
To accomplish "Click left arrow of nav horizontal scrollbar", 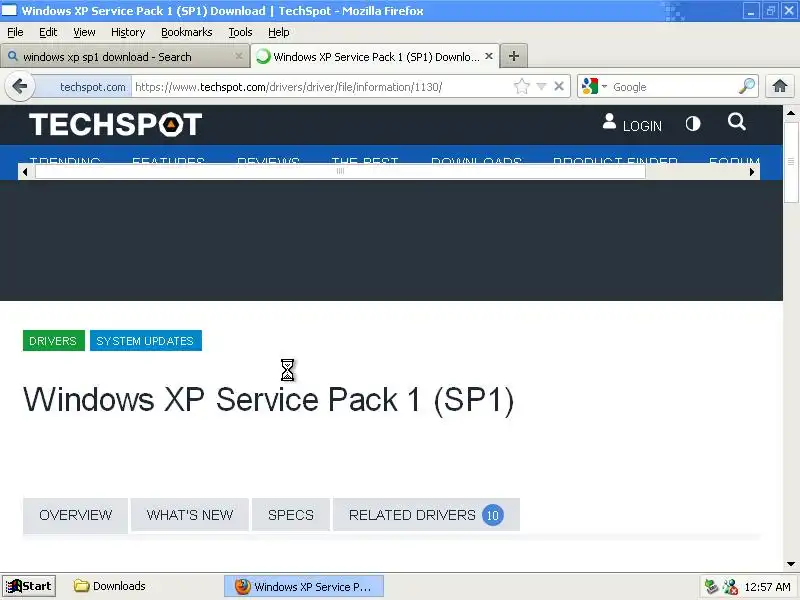I will point(25,172).
